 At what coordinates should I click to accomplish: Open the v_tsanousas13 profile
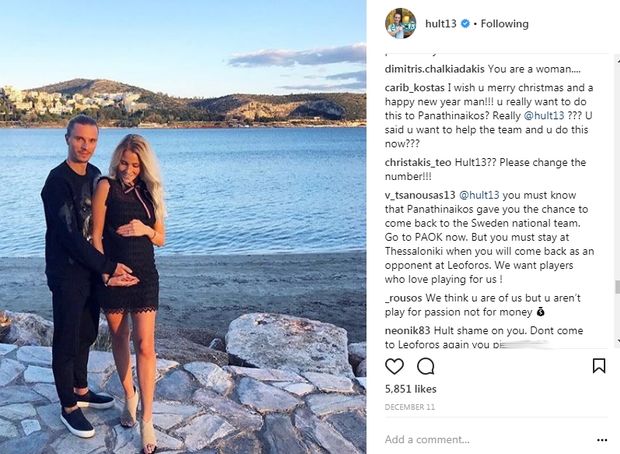(420, 195)
